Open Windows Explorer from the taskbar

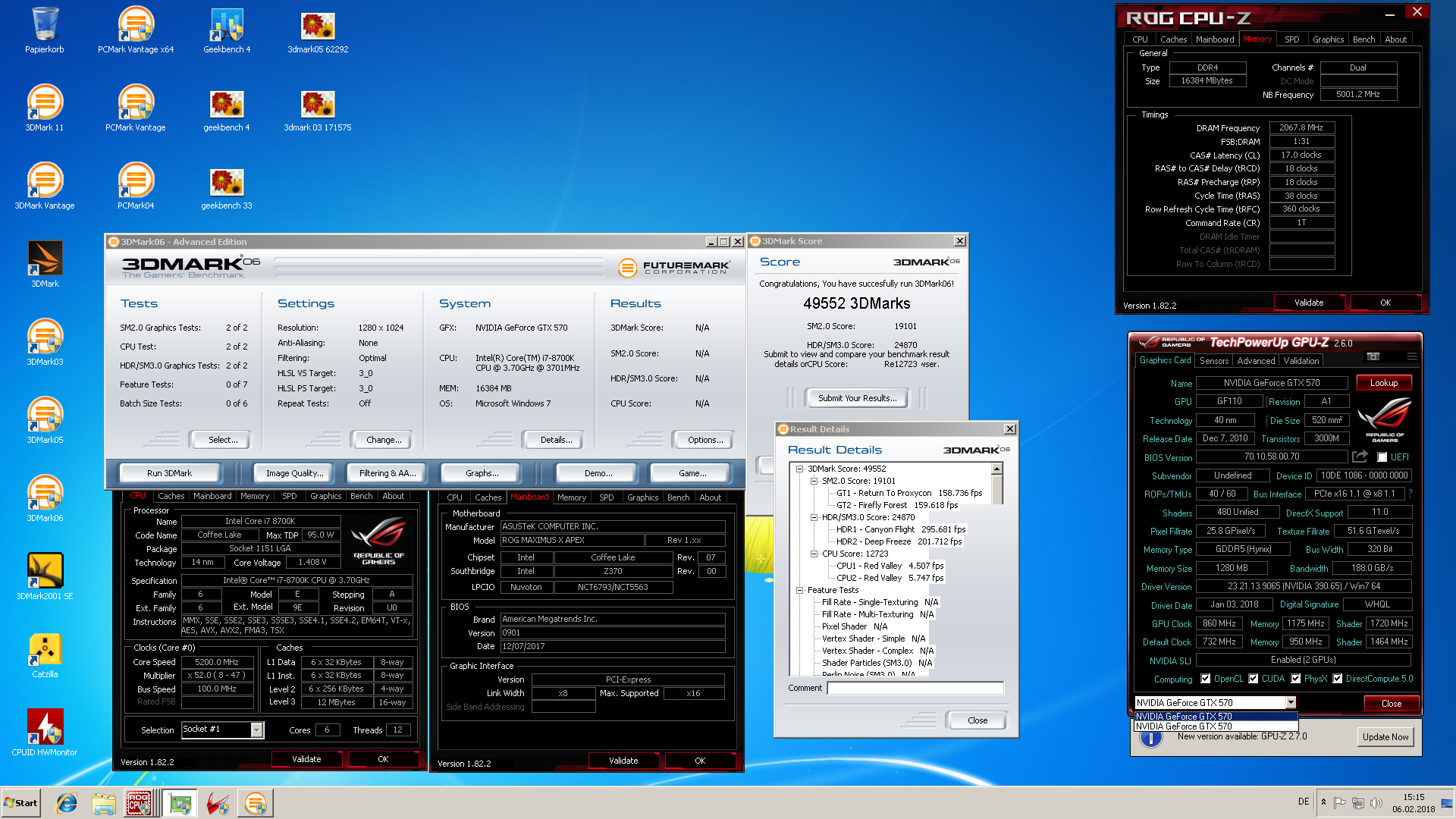tap(104, 803)
